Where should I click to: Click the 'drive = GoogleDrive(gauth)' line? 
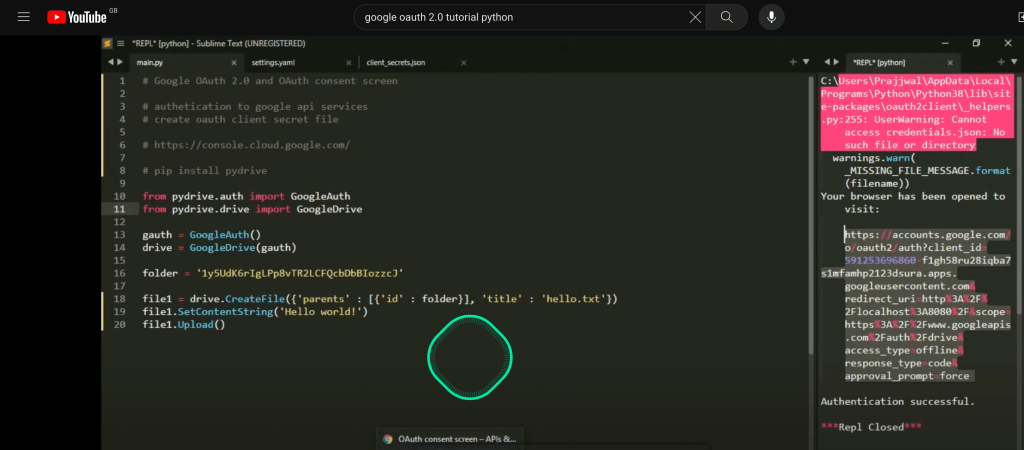click(219, 248)
